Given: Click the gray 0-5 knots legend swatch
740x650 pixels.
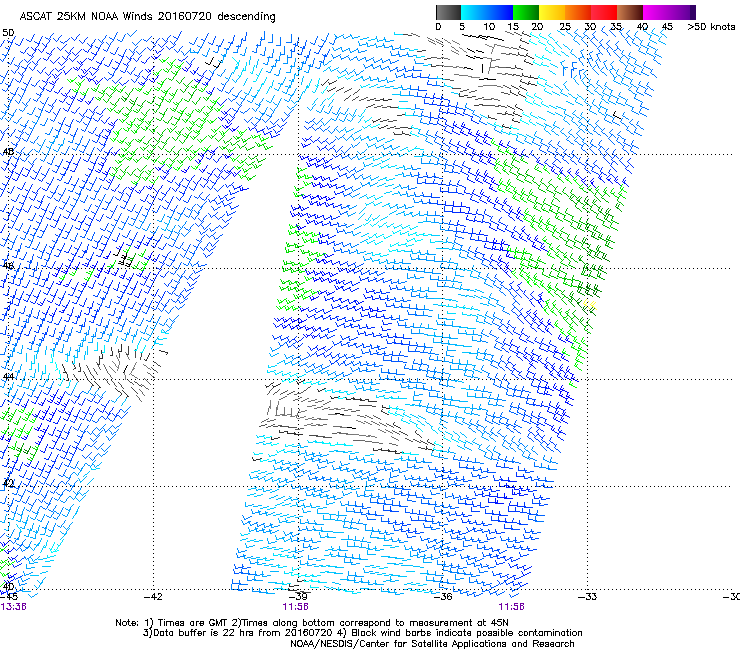Looking at the screenshot, I should (x=448, y=12).
